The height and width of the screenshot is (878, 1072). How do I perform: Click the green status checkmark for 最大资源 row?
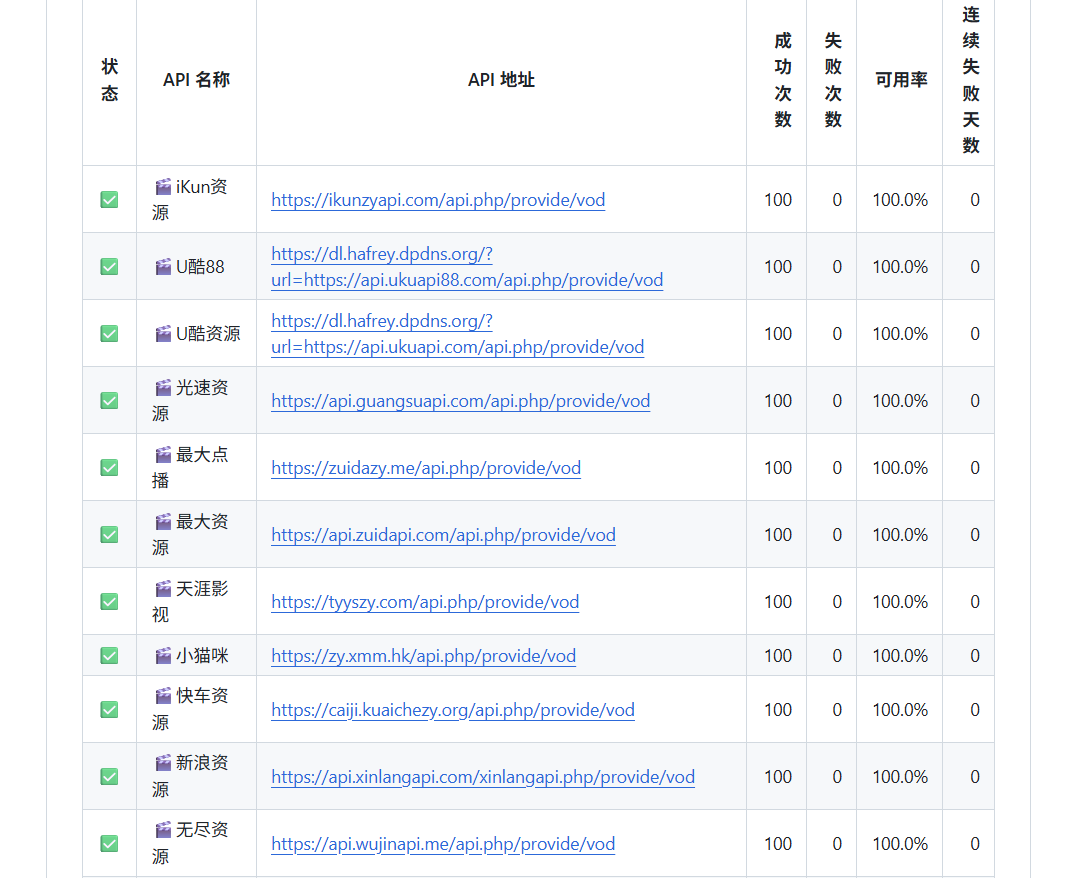(109, 535)
